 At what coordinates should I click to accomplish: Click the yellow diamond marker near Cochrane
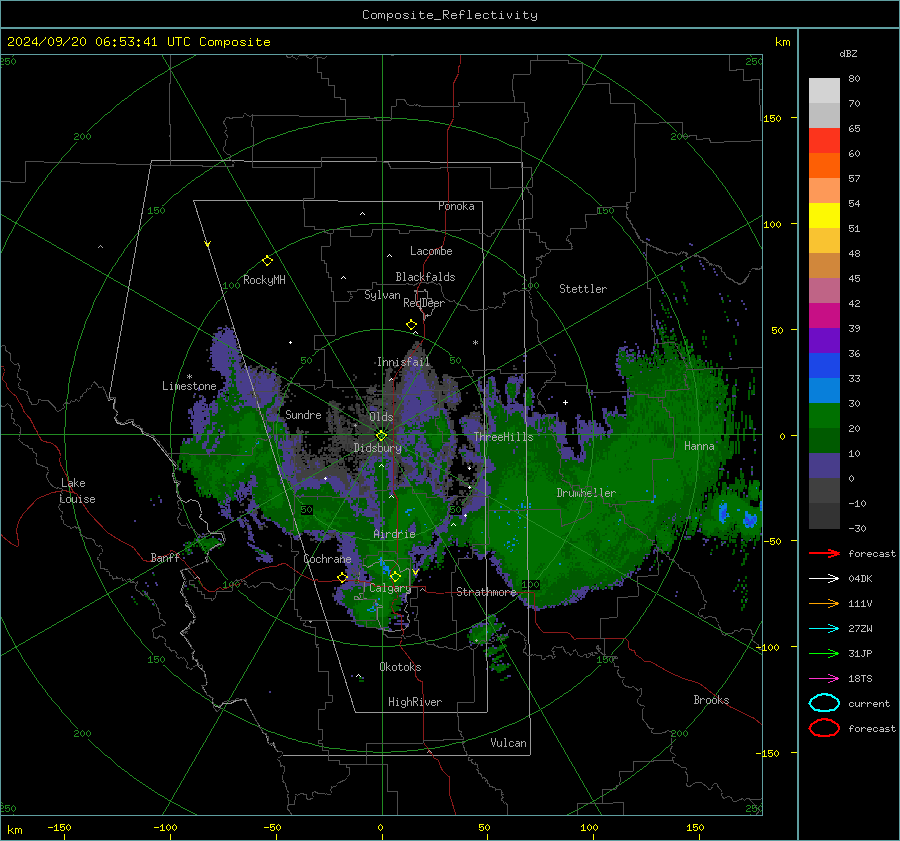coord(342,577)
